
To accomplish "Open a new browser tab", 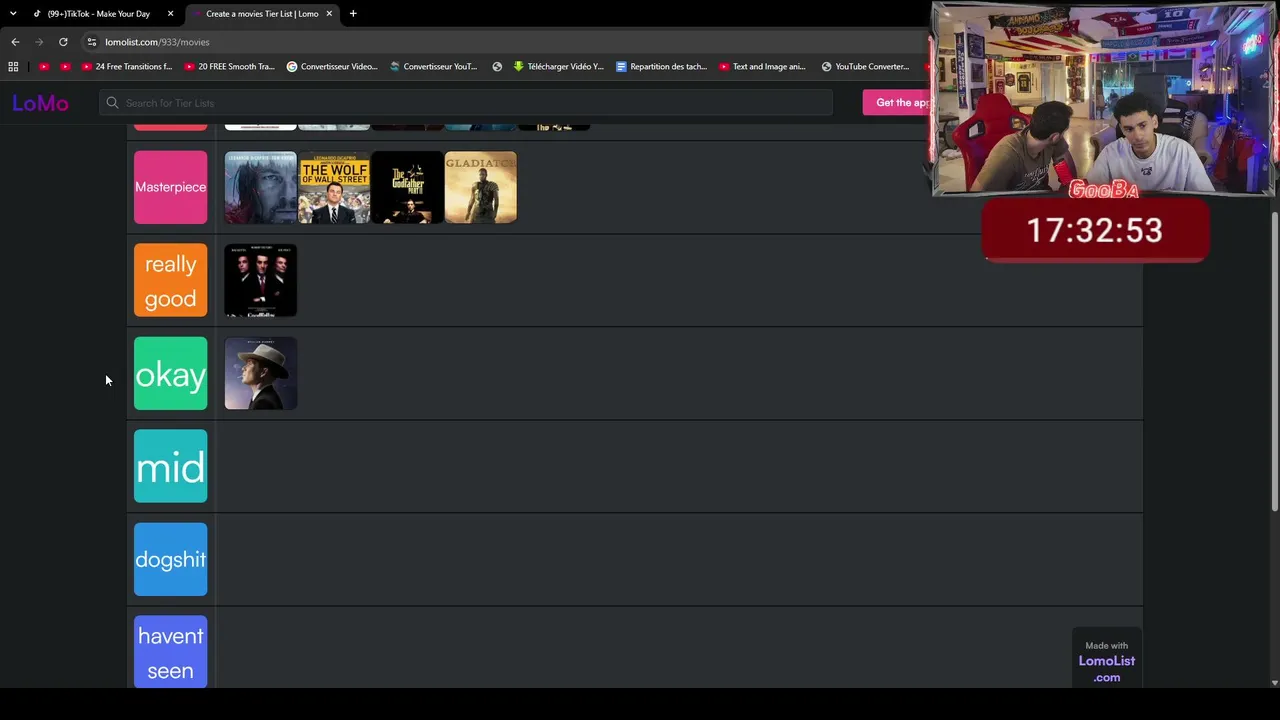I will (x=353, y=14).
